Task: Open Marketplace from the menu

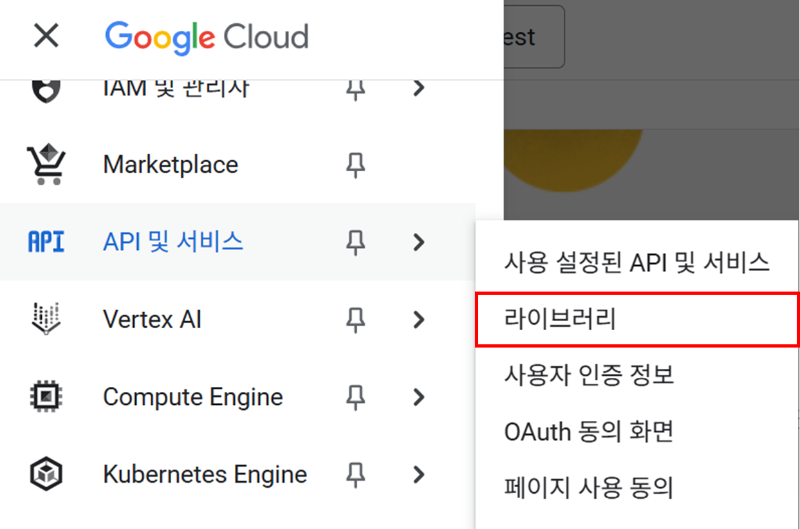Action: point(170,165)
